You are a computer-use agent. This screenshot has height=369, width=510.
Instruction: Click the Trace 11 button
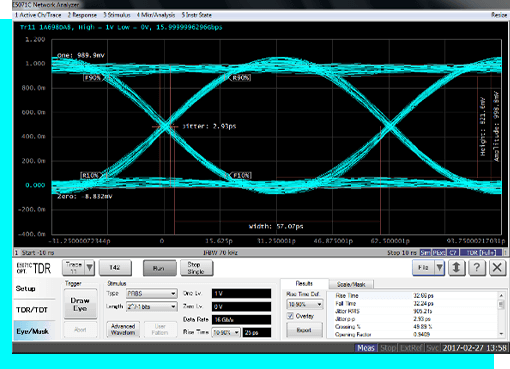(x=73, y=268)
